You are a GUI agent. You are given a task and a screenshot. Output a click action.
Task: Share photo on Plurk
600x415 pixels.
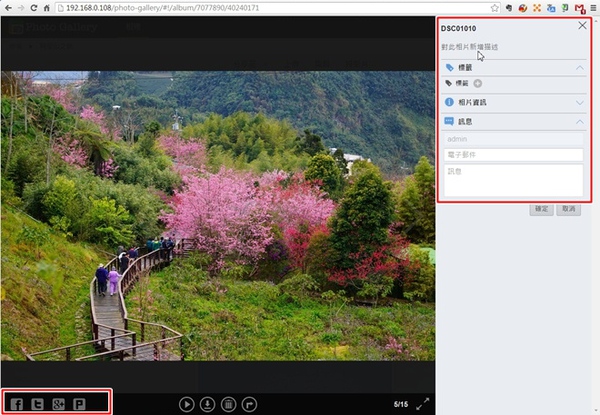(79, 404)
